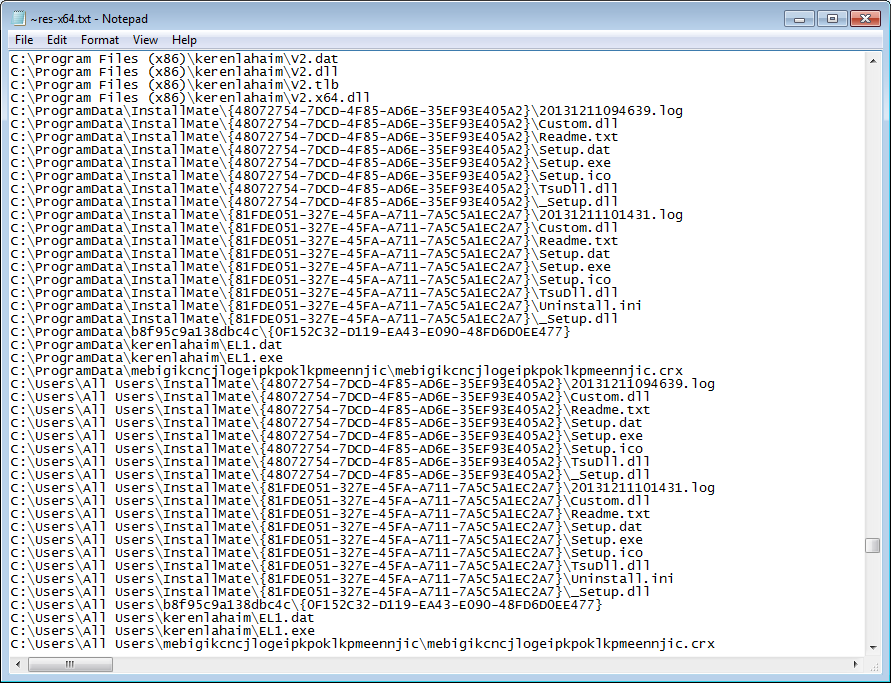Click the All Users 81FDE051 TsuDll.dll line
The width and height of the screenshot is (891, 683).
[330, 566]
